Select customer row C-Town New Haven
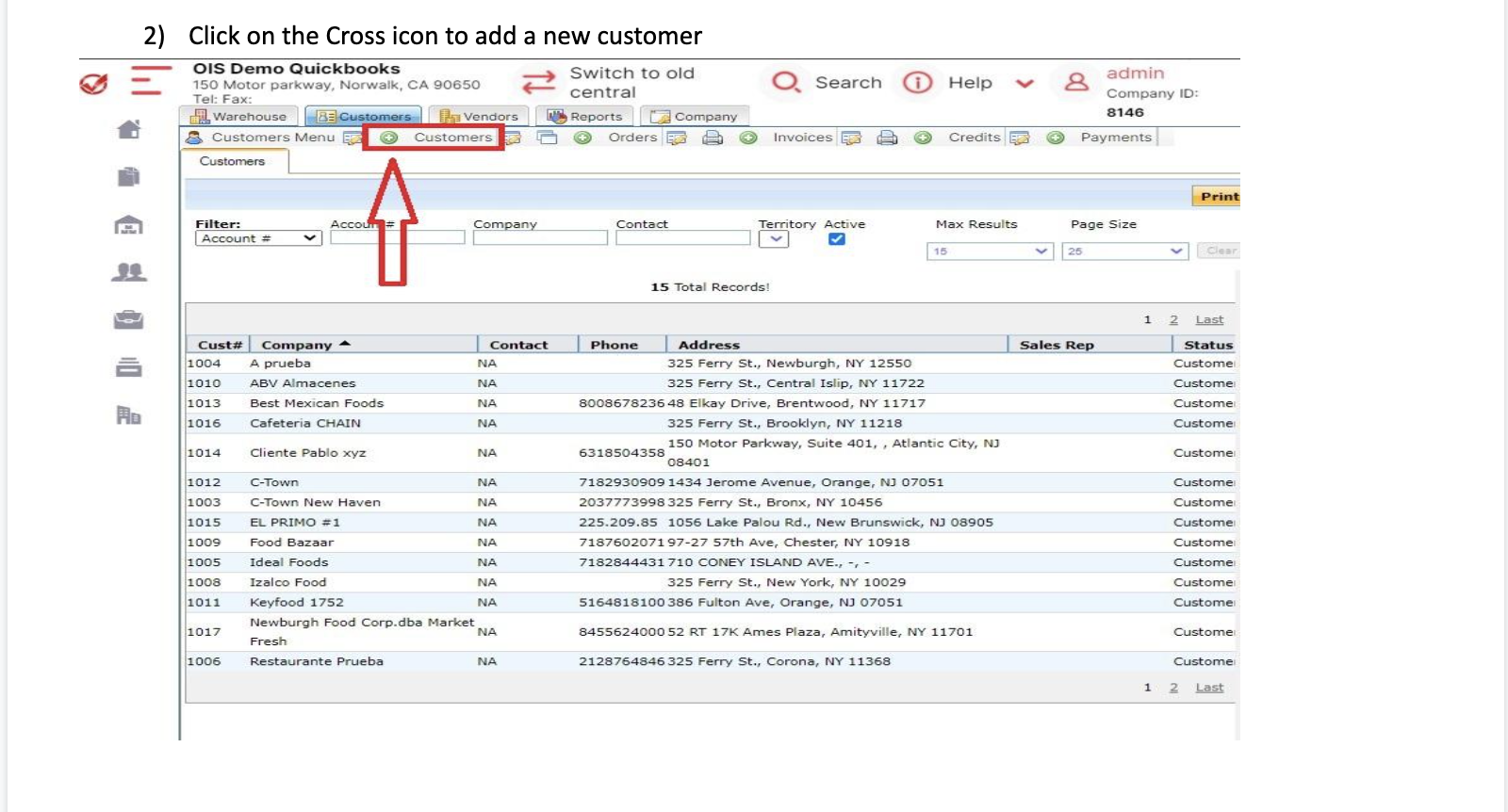 710,502
